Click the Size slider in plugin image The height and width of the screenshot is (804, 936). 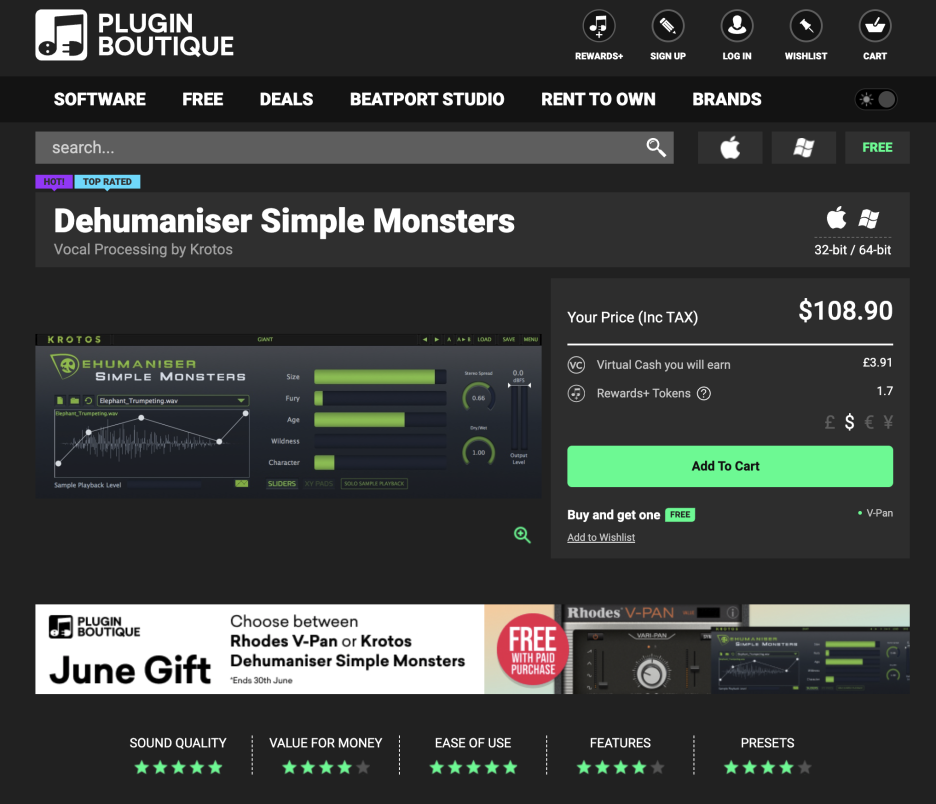coord(380,377)
